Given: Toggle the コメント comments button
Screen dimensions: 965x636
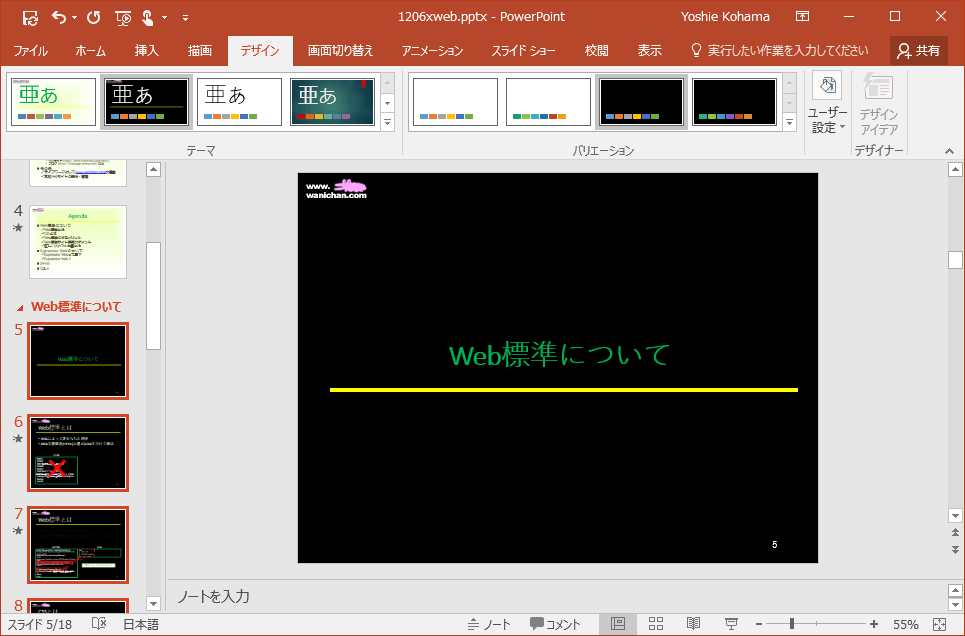Looking at the screenshot, I should [555, 624].
